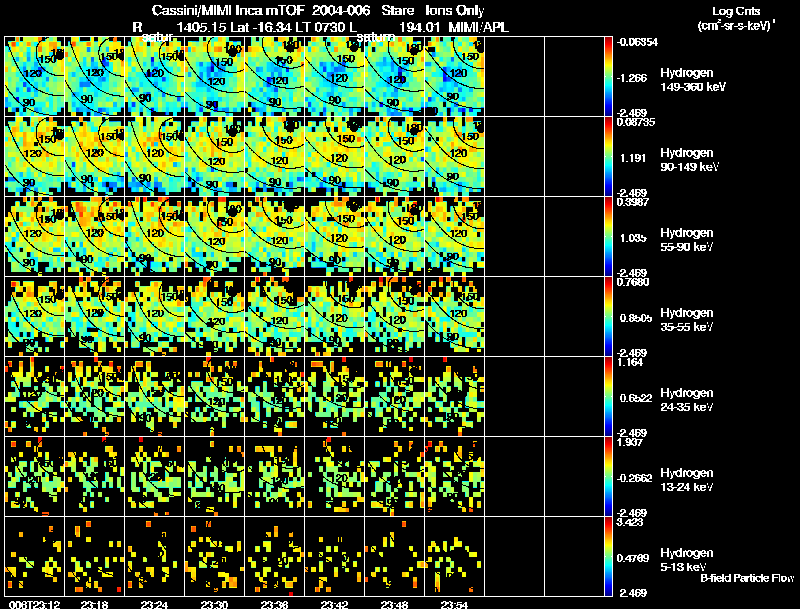Click the Hydrogen 149-360 keV color bar

tap(608, 77)
